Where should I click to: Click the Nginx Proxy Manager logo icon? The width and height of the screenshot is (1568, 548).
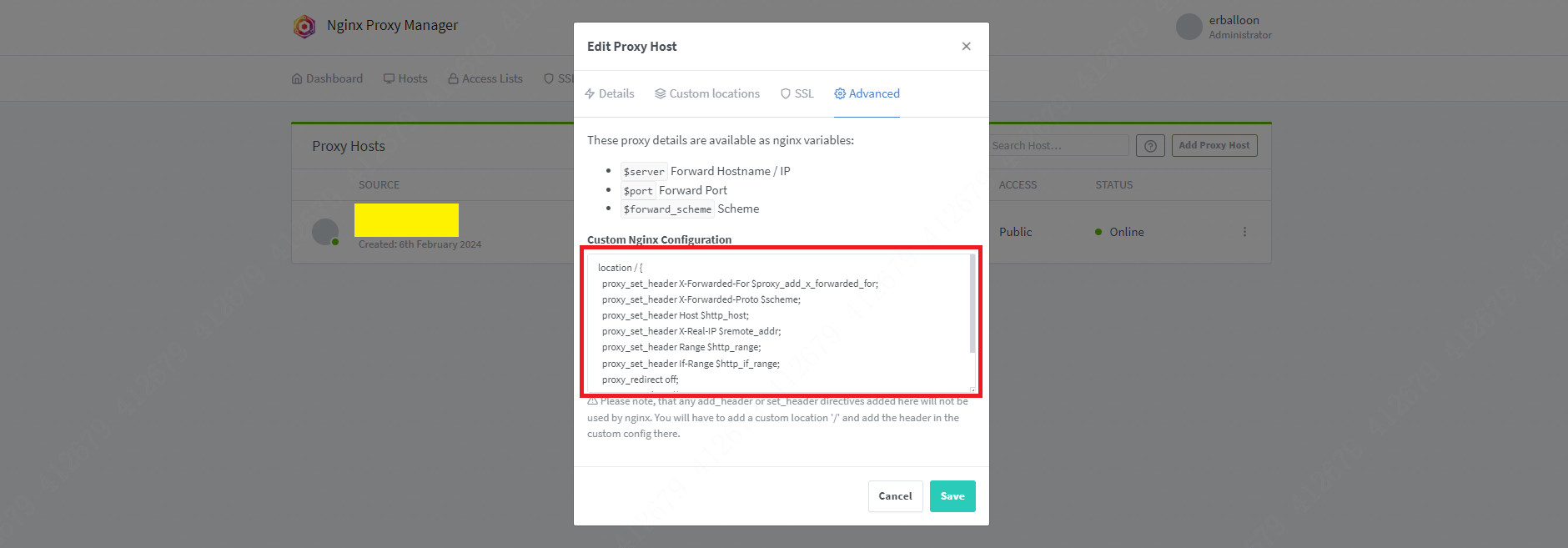pyautogui.click(x=304, y=27)
